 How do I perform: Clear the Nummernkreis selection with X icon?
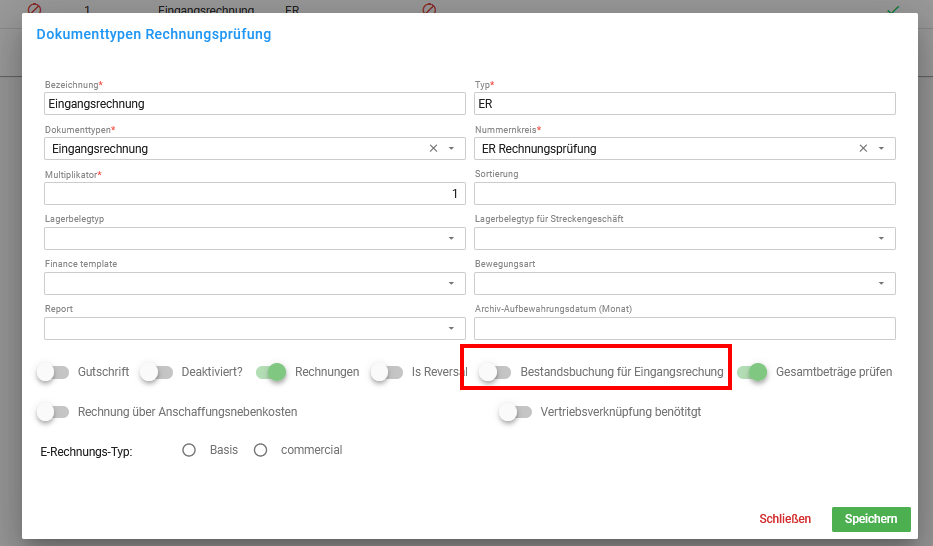tap(863, 149)
